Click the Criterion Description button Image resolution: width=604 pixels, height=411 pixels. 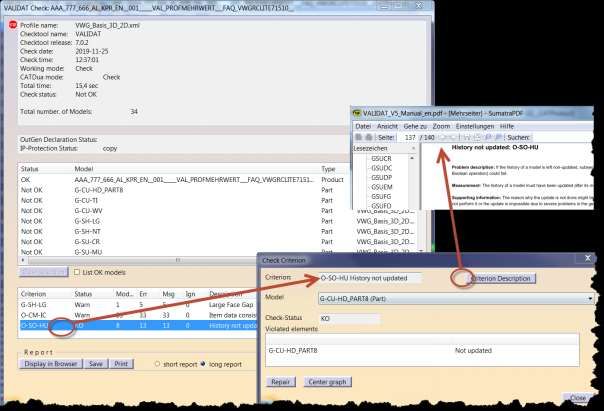[x=501, y=278]
